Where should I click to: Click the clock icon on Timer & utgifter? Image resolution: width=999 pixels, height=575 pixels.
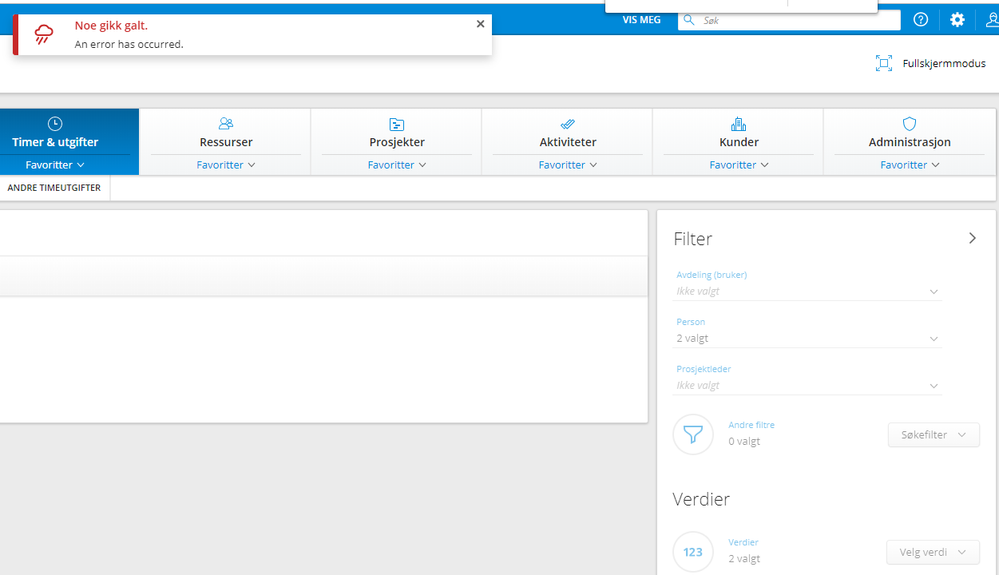point(55,124)
